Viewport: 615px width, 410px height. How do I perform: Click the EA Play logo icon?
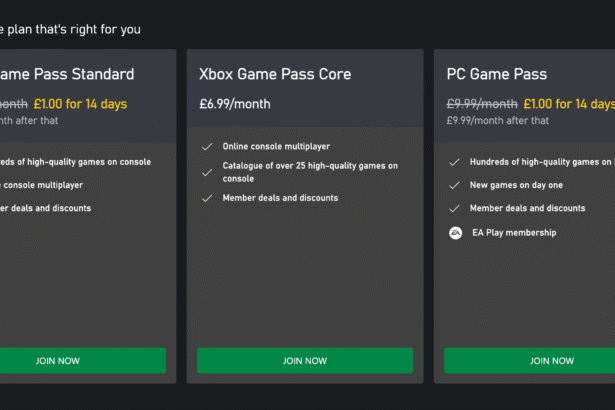click(455, 233)
